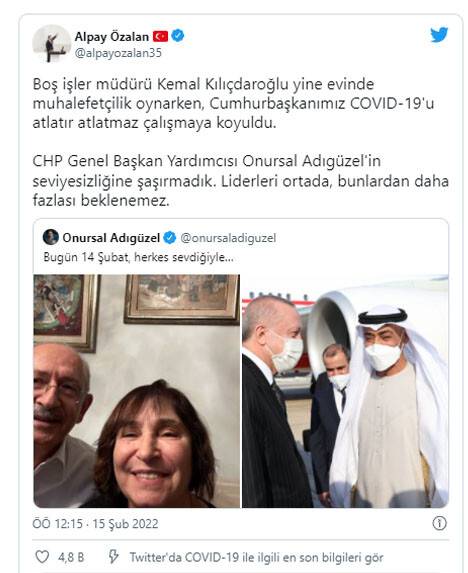
Task: Open the tweet info circle icon
Action: pyautogui.click(x=440, y=523)
